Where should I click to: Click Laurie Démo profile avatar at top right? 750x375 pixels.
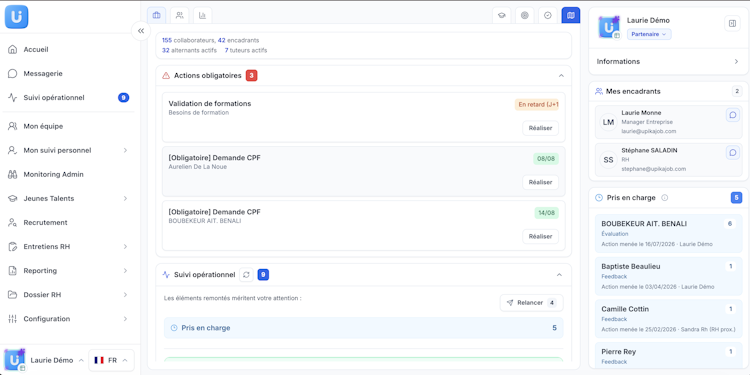click(609, 27)
